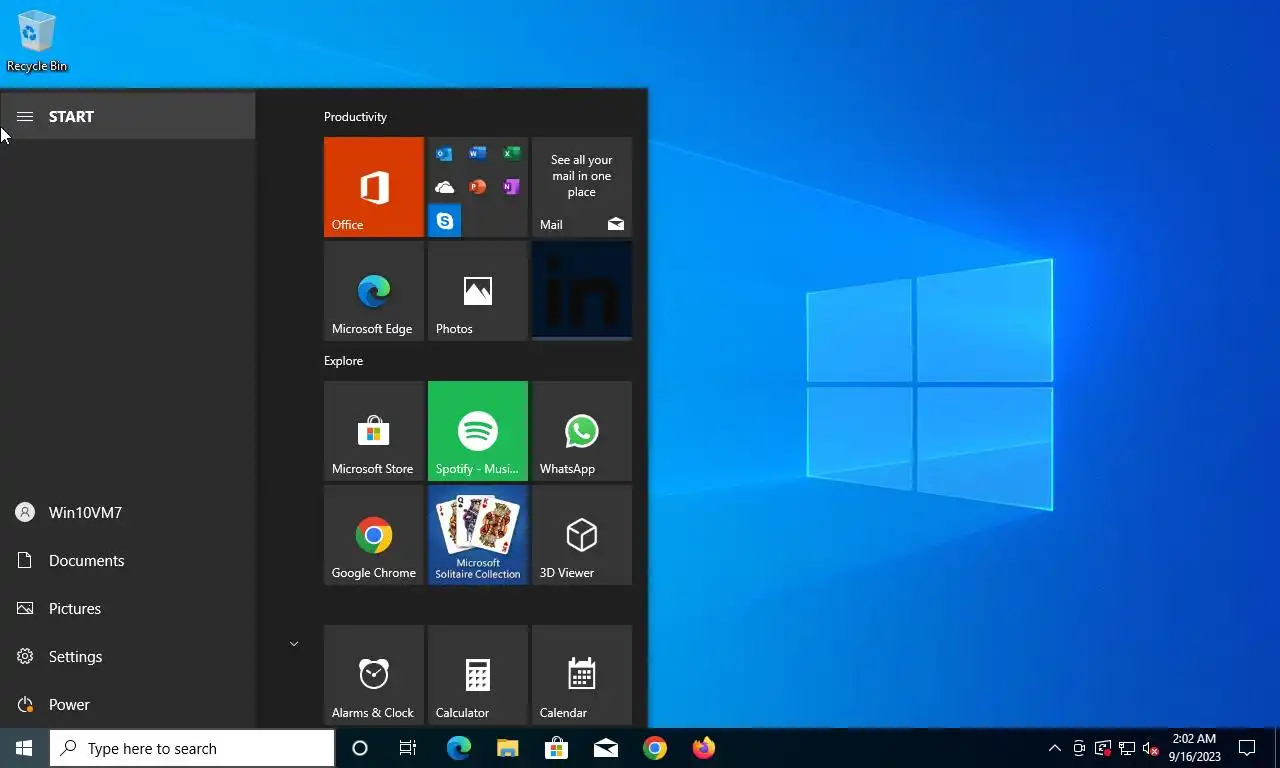Open Mail from the taskbar
Screen dimensions: 1280x768
[606, 748]
